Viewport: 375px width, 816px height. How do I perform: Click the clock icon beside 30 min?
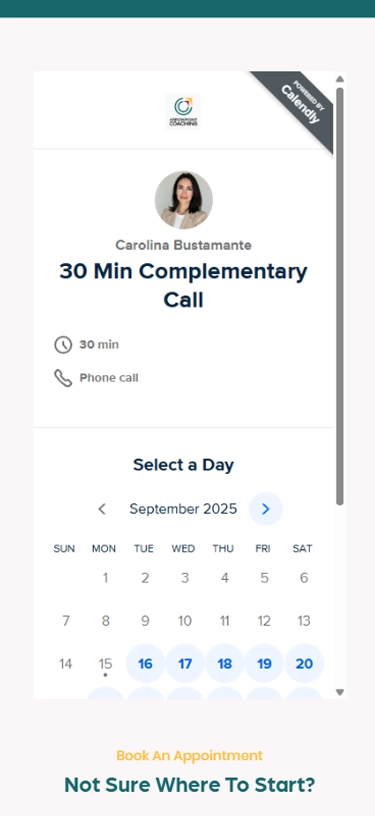(63, 345)
